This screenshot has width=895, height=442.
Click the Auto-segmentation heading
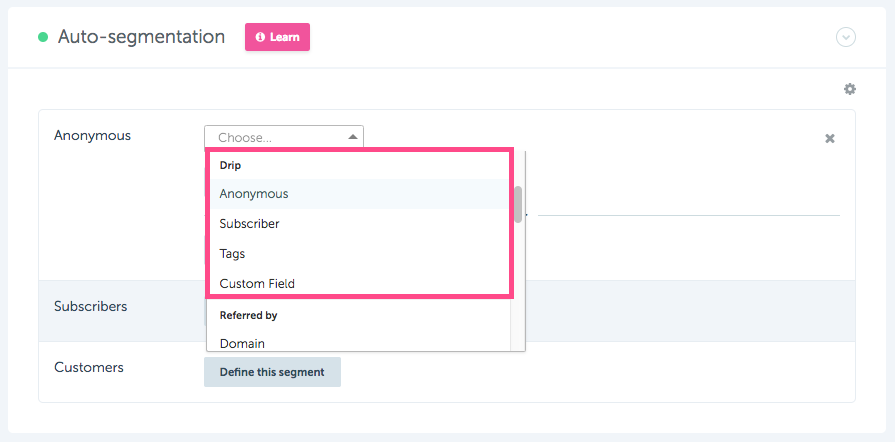(142, 37)
